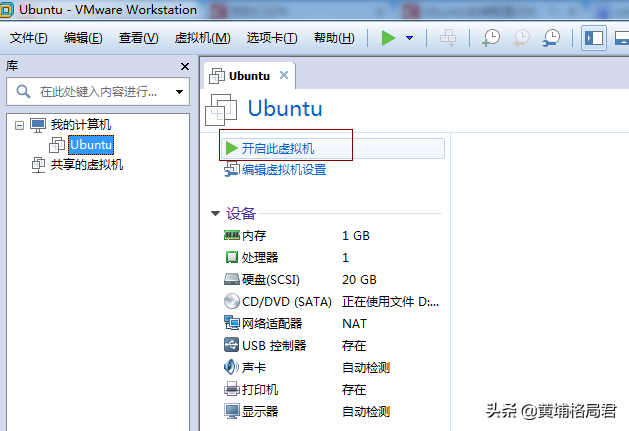Screen dimensions: 629x431
Task: Click the take snapshot toolbar icon
Action: click(491, 38)
